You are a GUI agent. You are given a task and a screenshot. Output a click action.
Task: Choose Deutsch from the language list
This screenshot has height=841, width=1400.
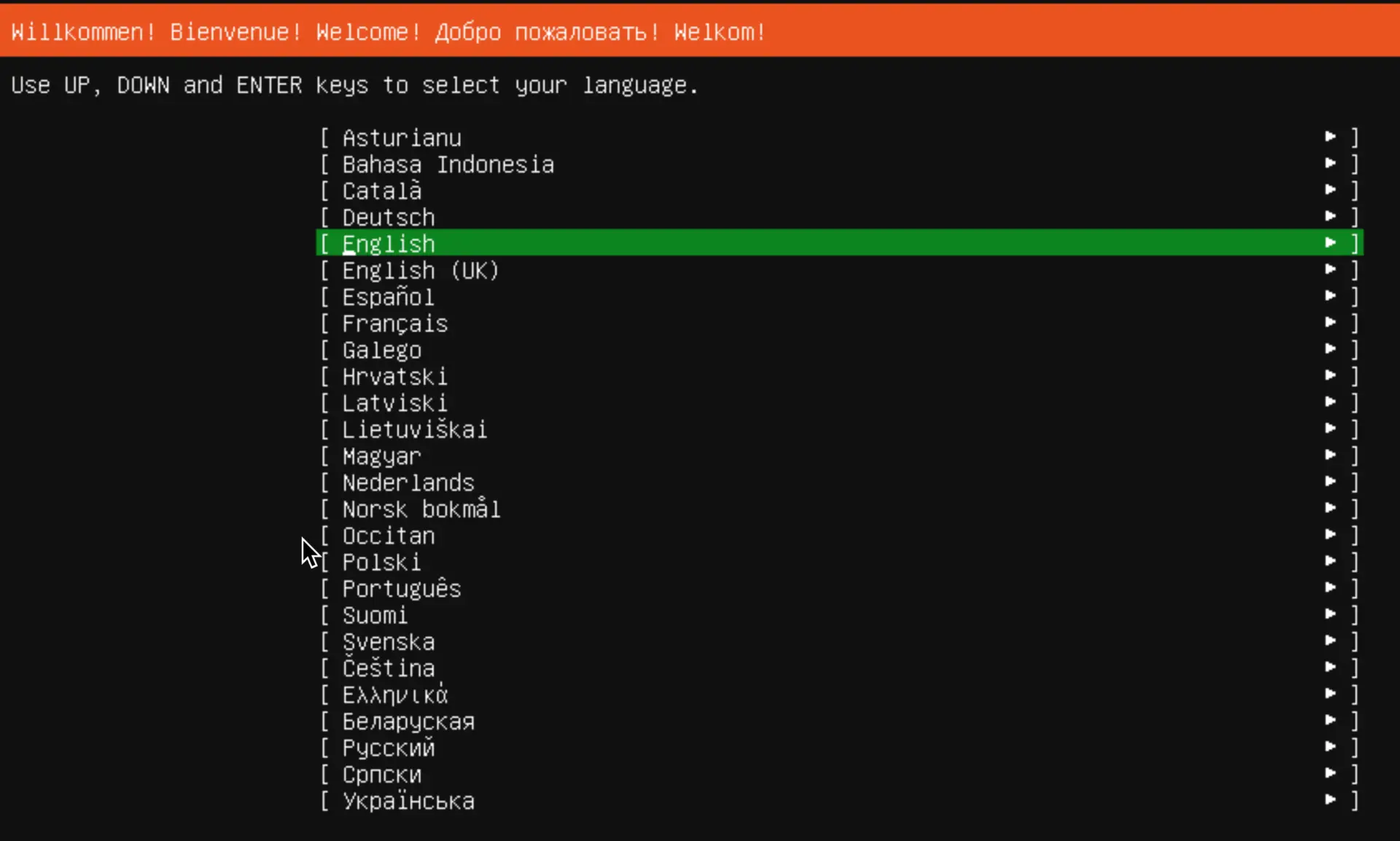click(389, 217)
